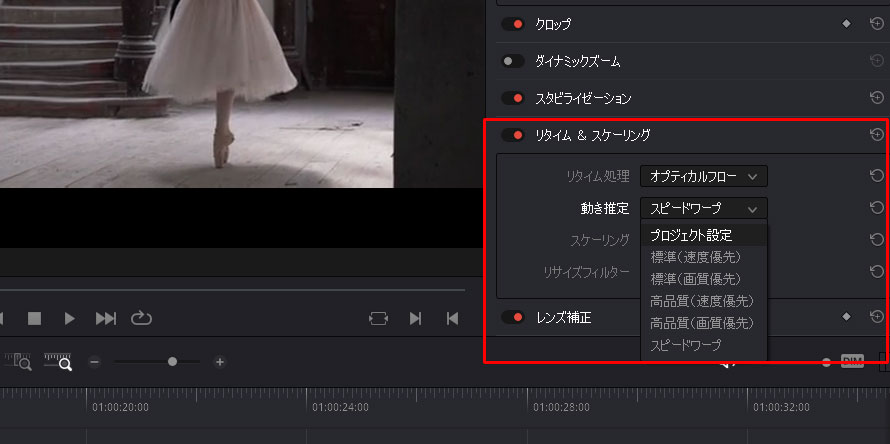890x444 pixels.
Task: Expand the スタビライゼーション section header
Action: 583,98
